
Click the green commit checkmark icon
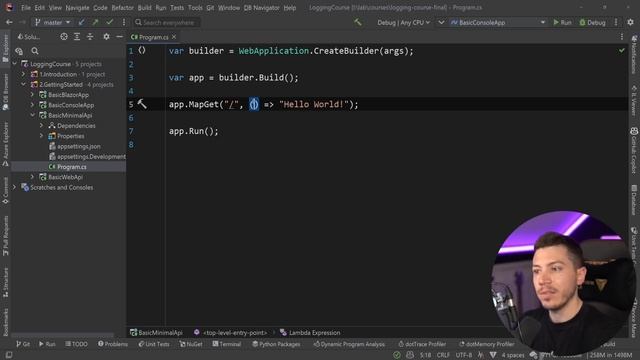click(x=109, y=22)
